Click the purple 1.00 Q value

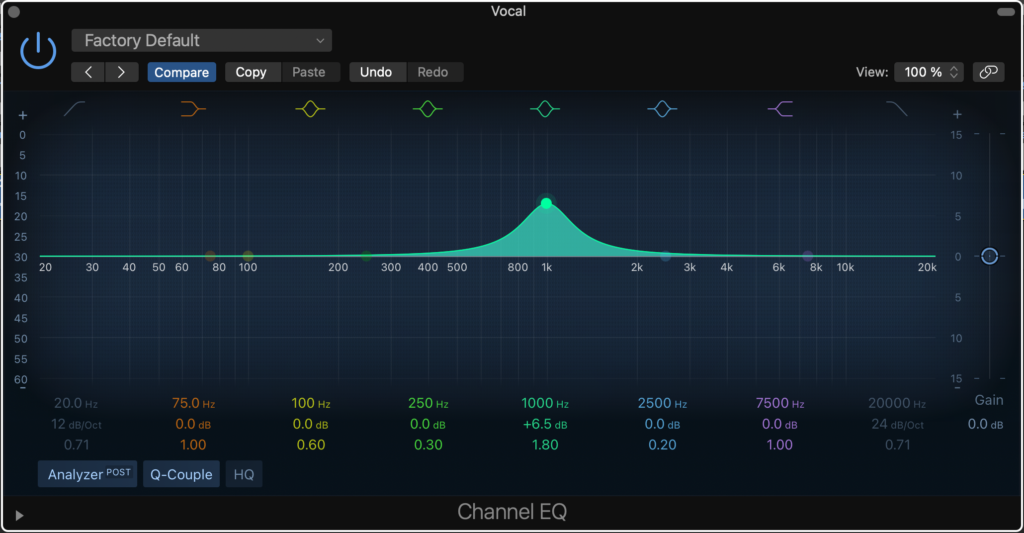780,445
